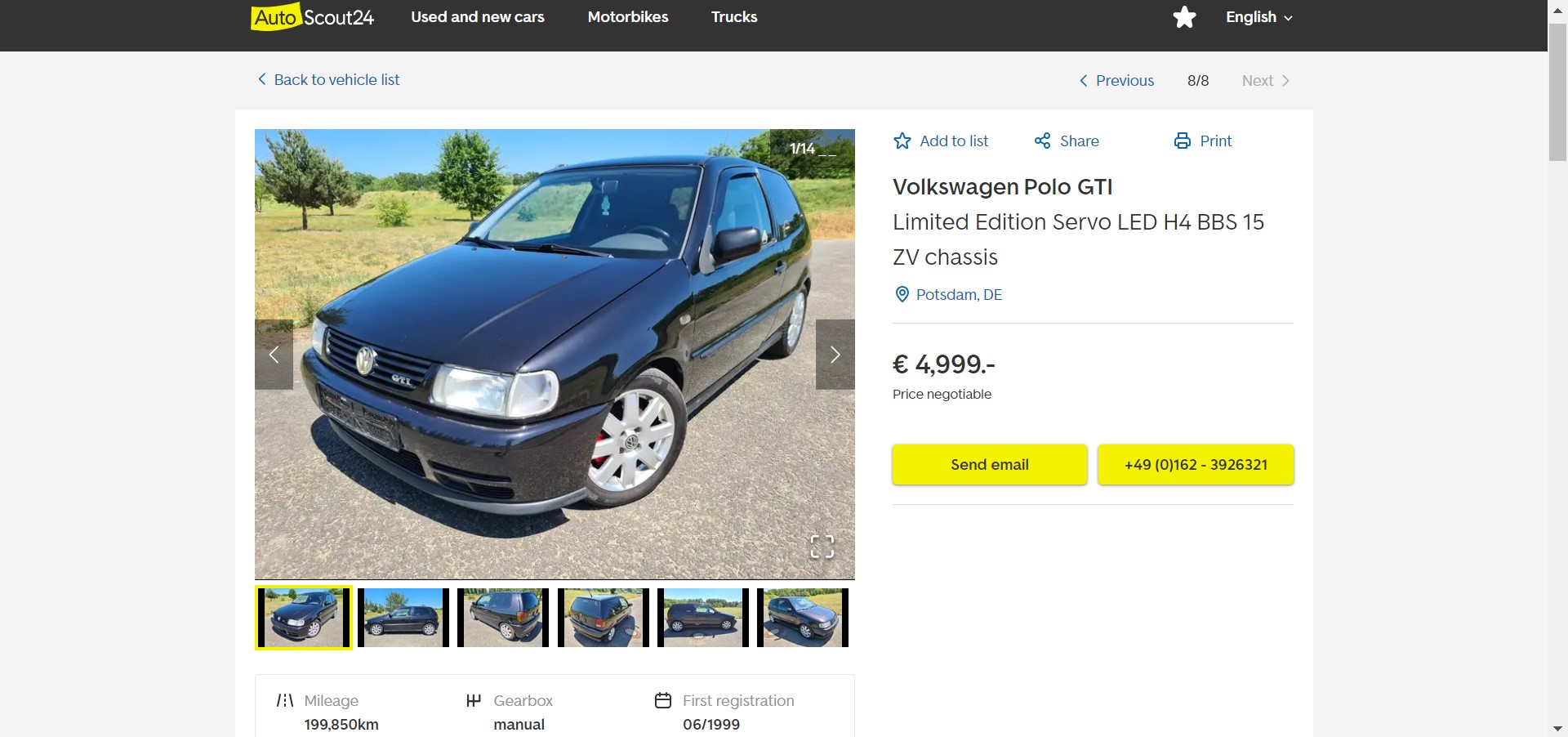This screenshot has height=737, width=1568.
Task: Open the Trucks menu item
Action: pyautogui.click(x=734, y=17)
